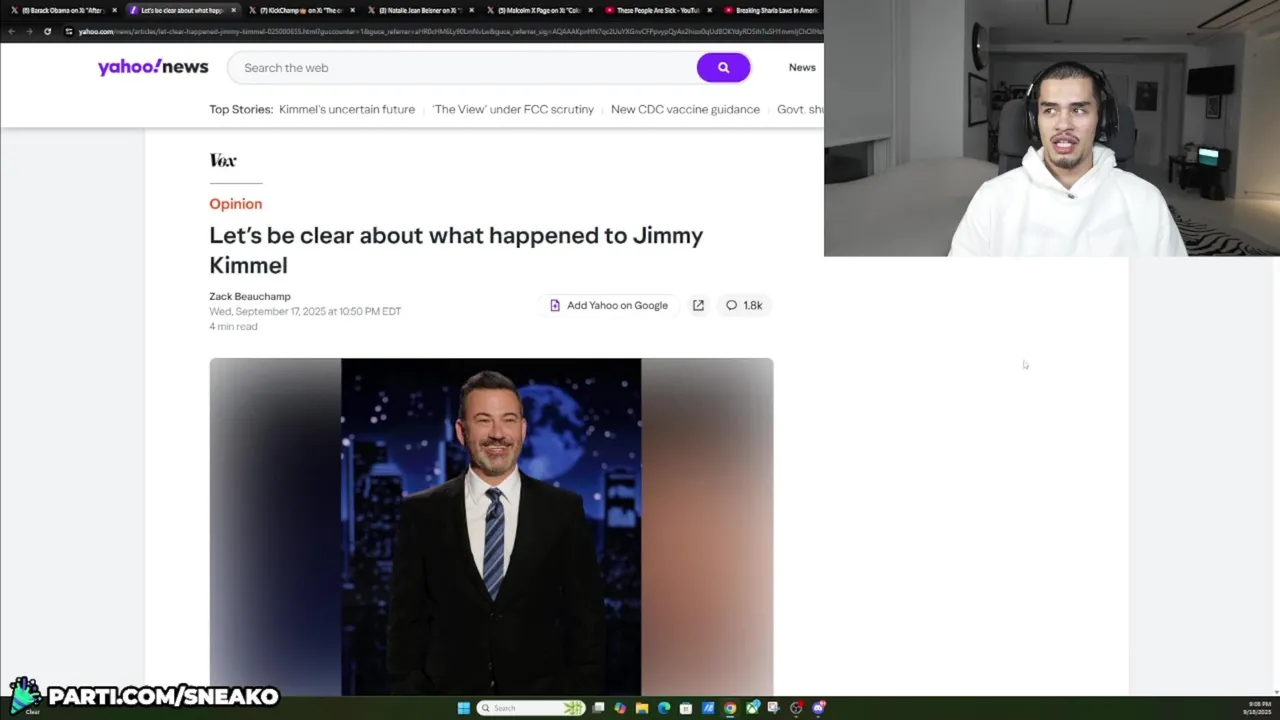
Task: Close the Barack Obama on X tab
Action: [x=114, y=10]
